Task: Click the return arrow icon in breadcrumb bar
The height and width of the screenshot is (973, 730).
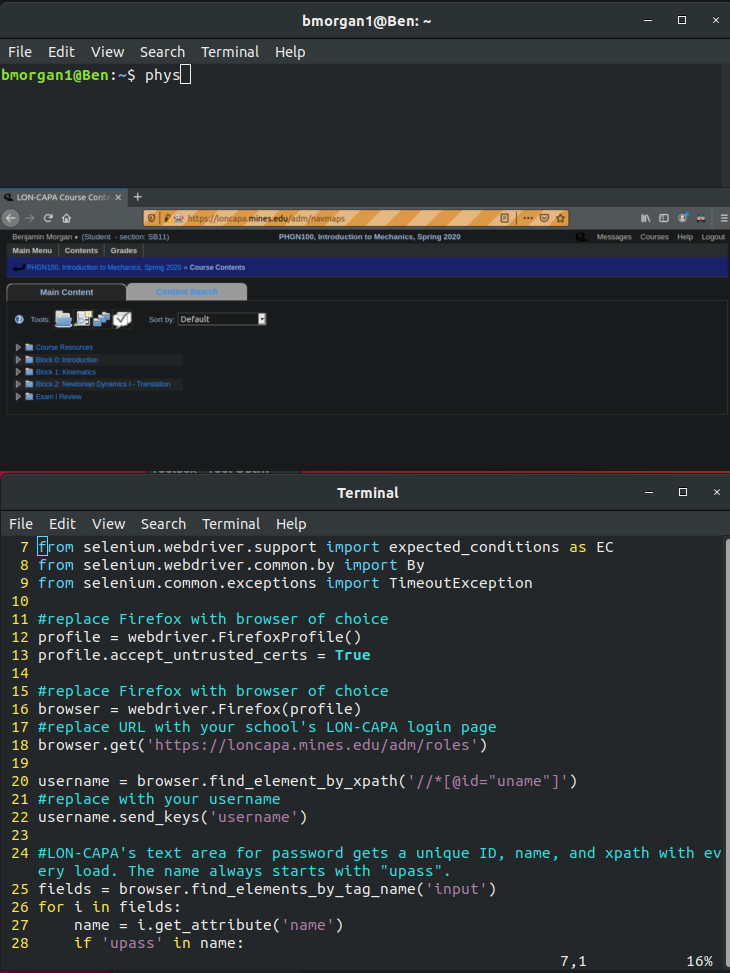Action: click(x=19, y=267)
